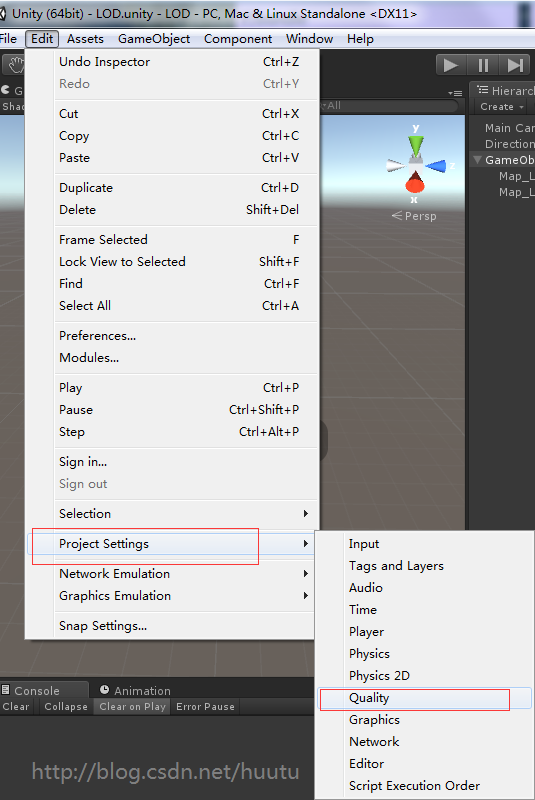Click the Pause button in the toolbar
Viewport: 535px width, 800px height.
[483, 65]
